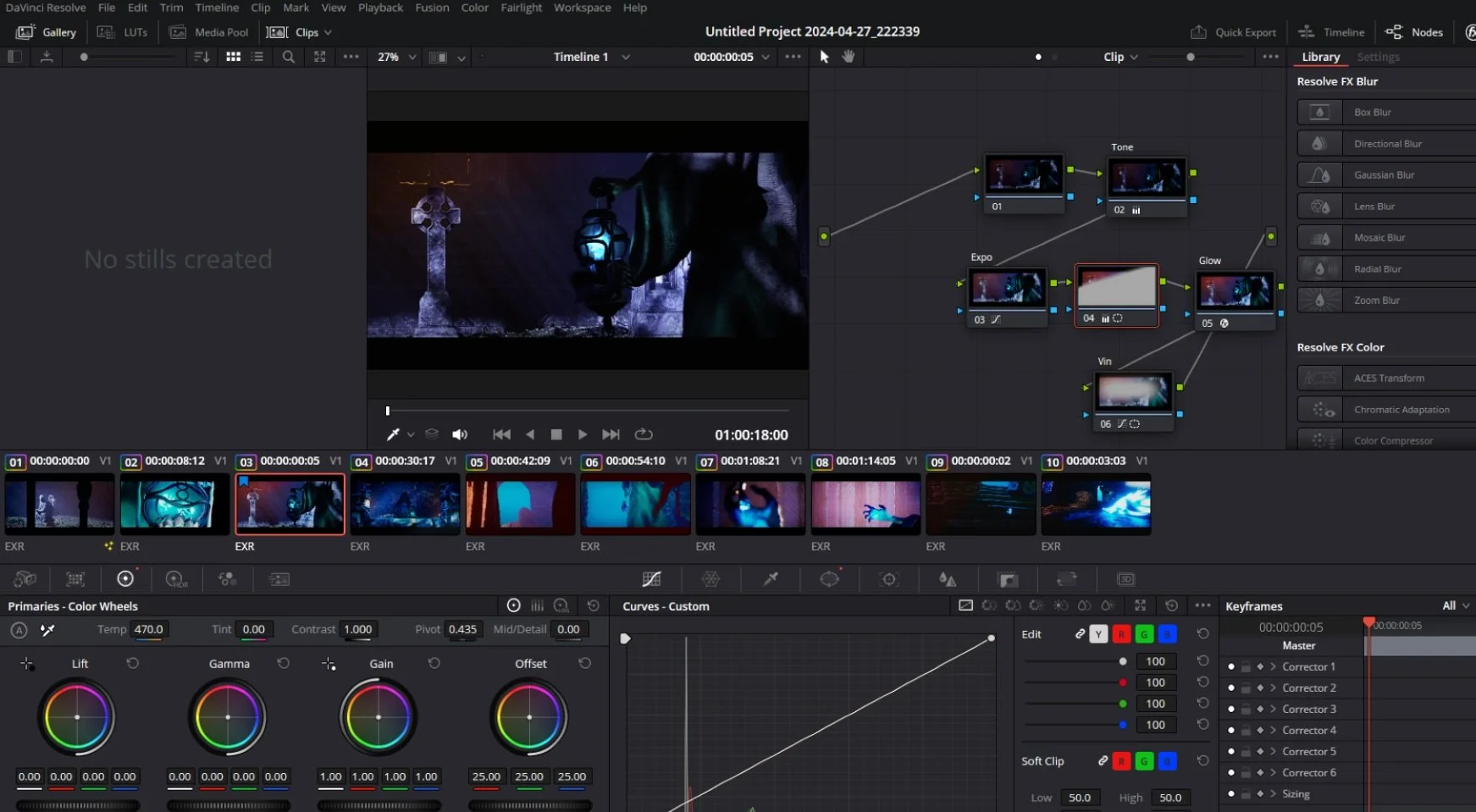1476x812 pixels.
Task: Open the LUTs panel
Action: [x=123, y=32]
